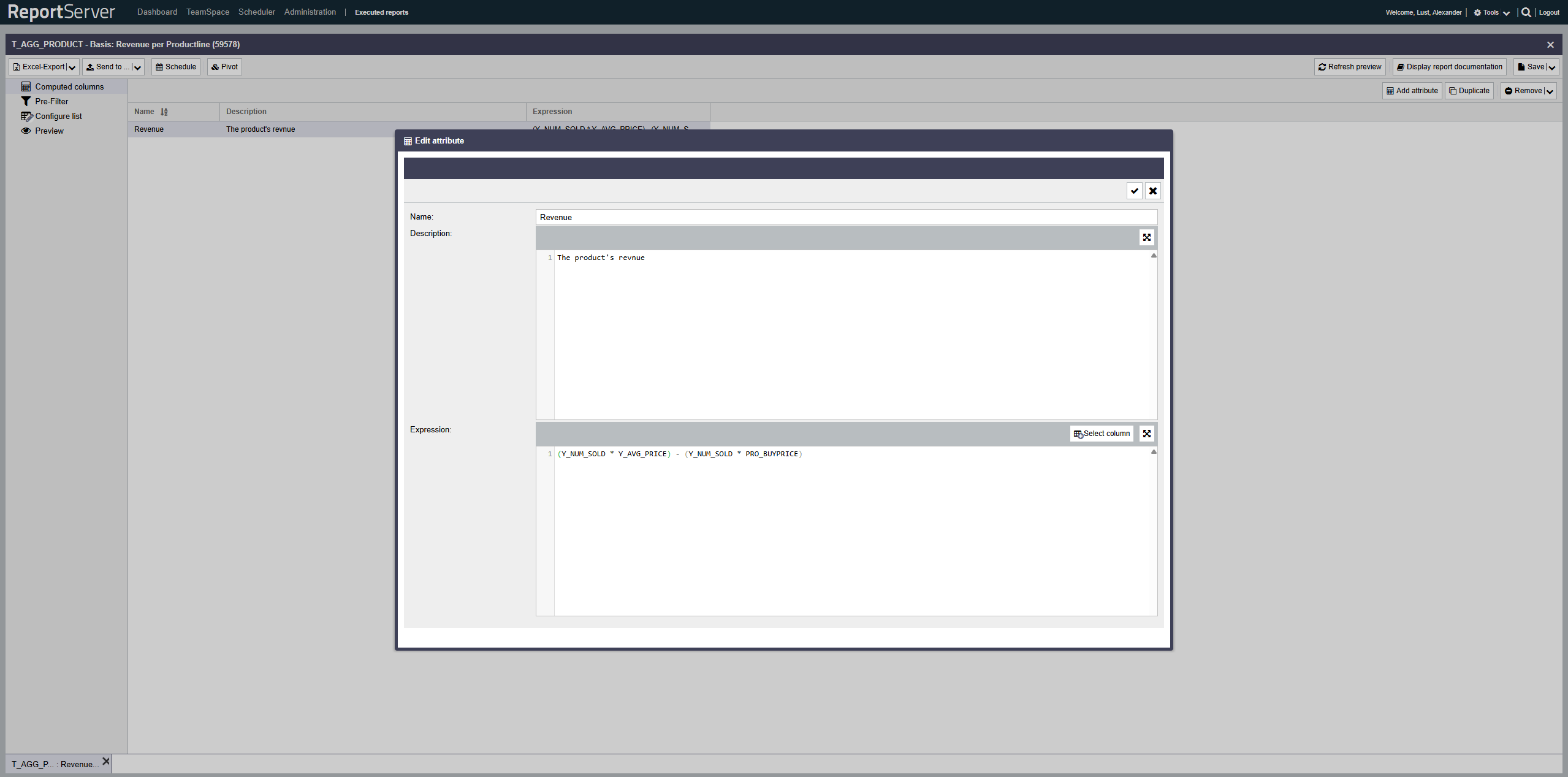The image size is (1568, 777).
Task: Click the Name column sort icon
Action: [164, 112]
